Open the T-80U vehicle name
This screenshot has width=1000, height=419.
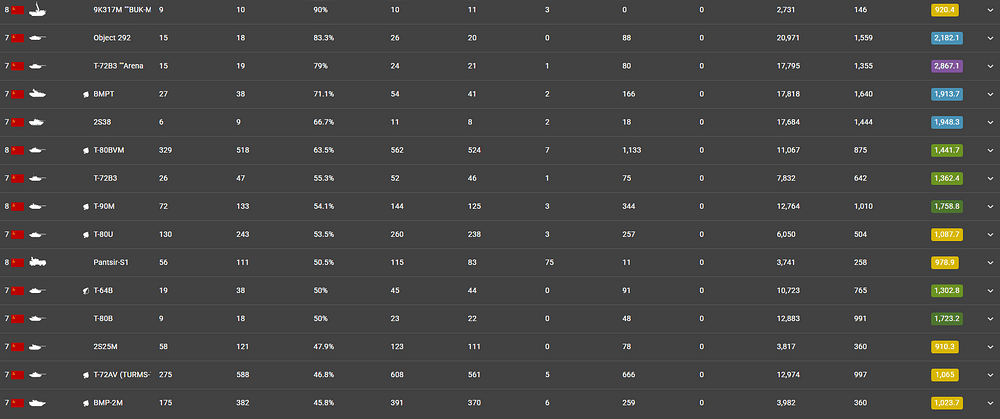[103, 235]
